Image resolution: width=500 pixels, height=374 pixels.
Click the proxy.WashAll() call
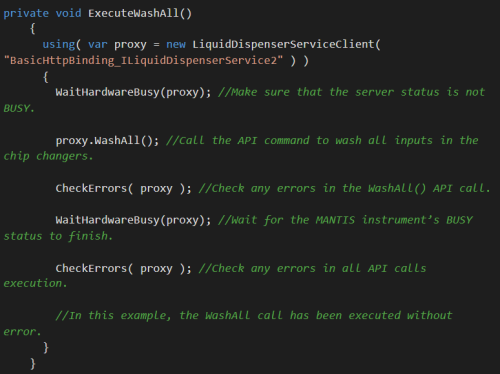click(x=107, y=140)
